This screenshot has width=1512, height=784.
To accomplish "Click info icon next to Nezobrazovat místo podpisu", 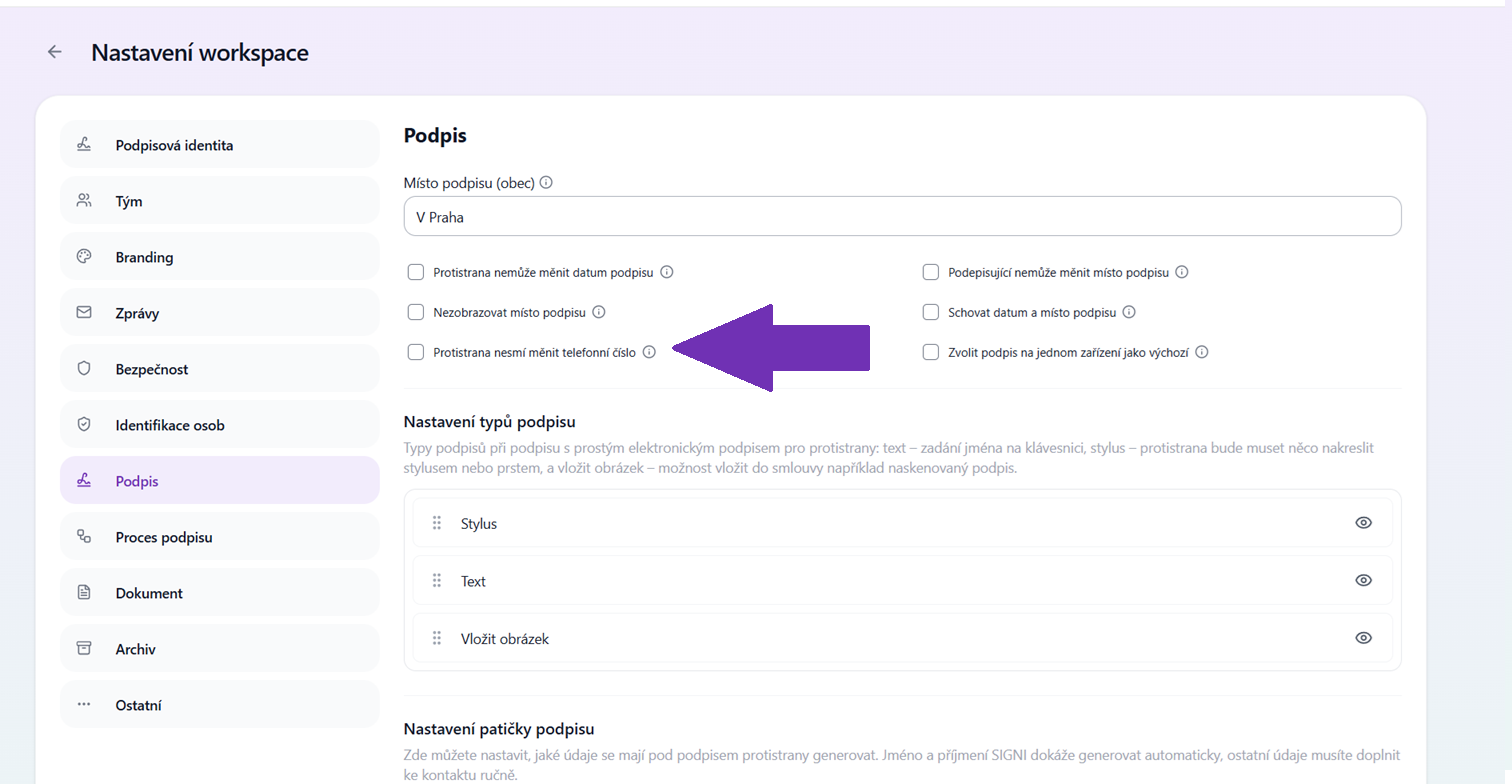I will [x=599, y=312].
